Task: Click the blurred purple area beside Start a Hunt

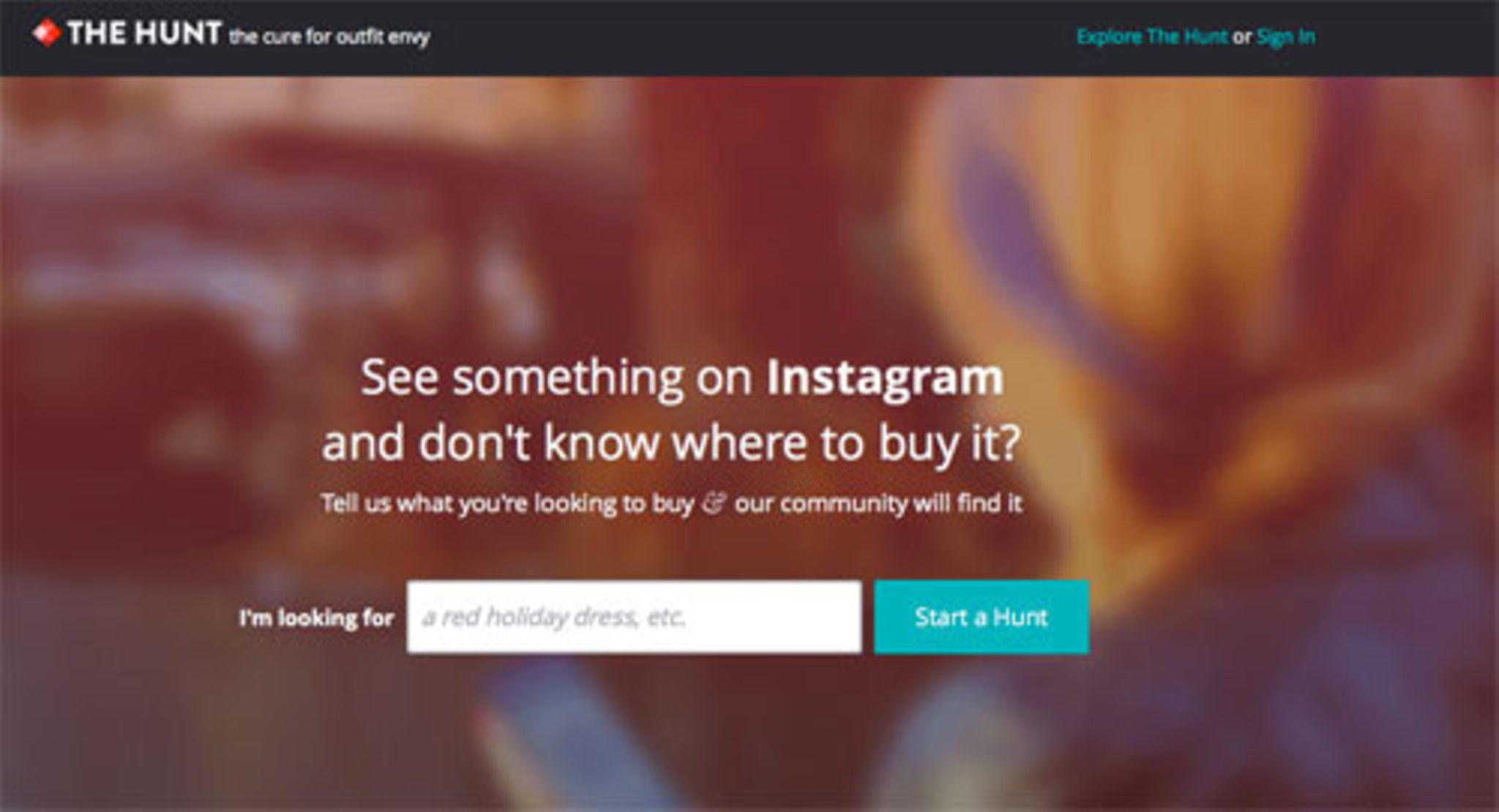Action: 1281,617
